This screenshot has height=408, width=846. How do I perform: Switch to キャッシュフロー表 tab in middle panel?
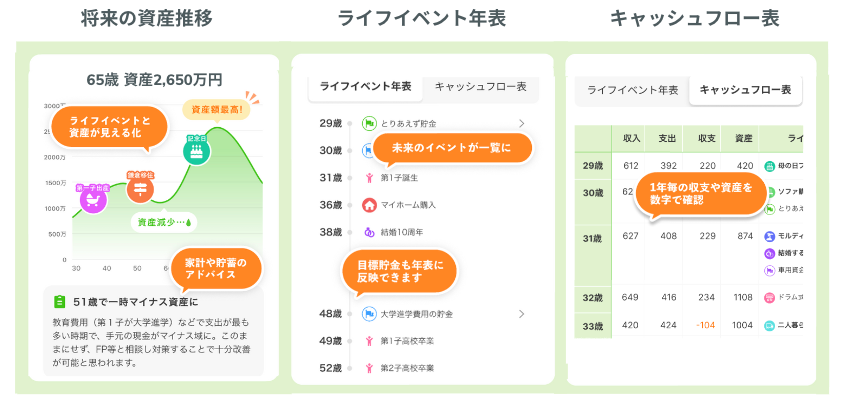pyautogui.click(x=480, y=87)
